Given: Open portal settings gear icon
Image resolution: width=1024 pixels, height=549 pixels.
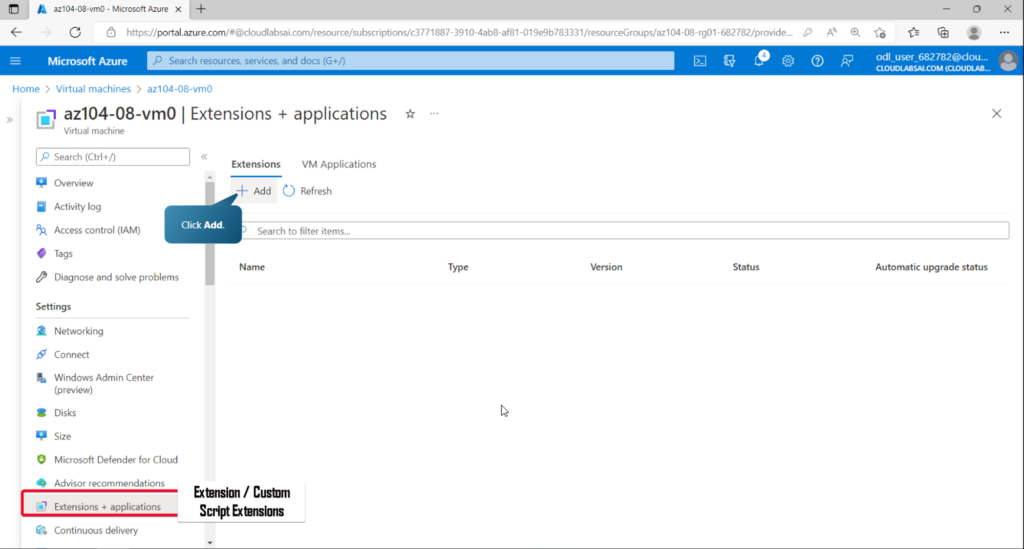Looking at the screenshot, I should tap(788, 61).
